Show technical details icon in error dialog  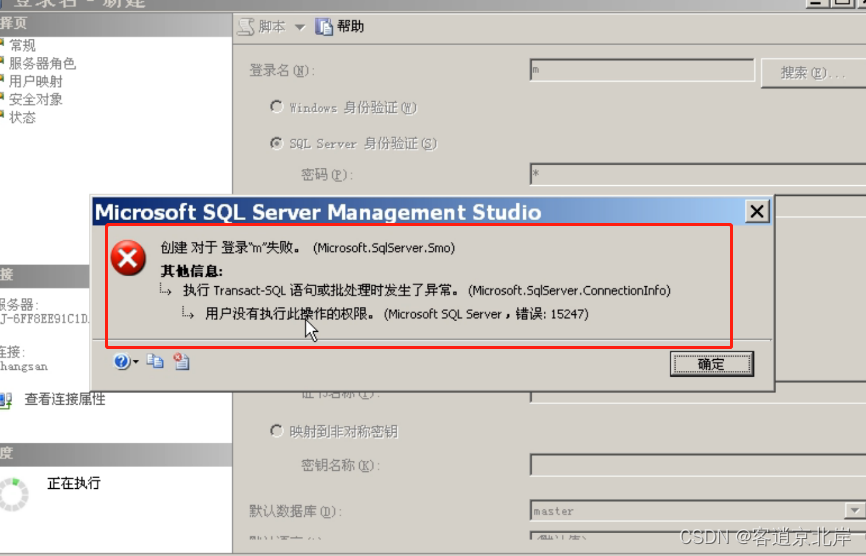pos(181,361)
